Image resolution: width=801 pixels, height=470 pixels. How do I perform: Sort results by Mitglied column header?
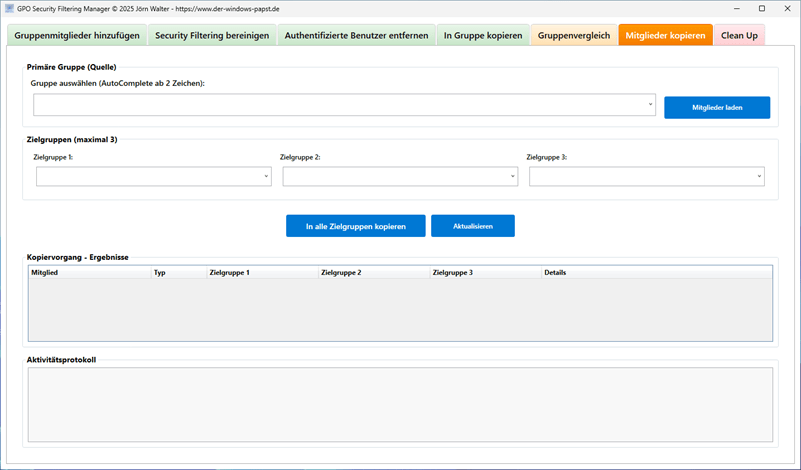(x=89, y=272)
